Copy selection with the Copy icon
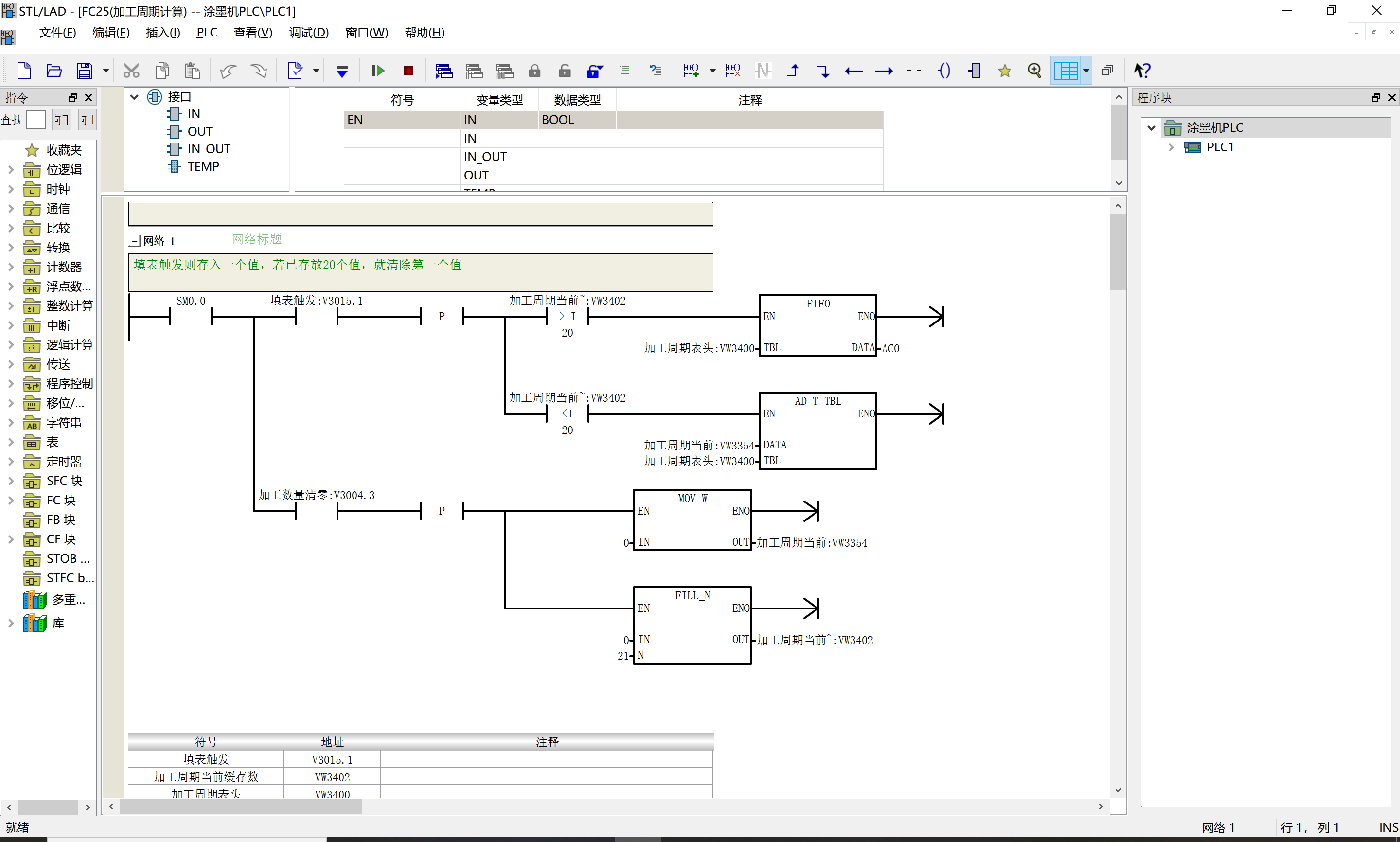Image resolution: width=1400 pixels, height=842 pixels. click(162, 71)
